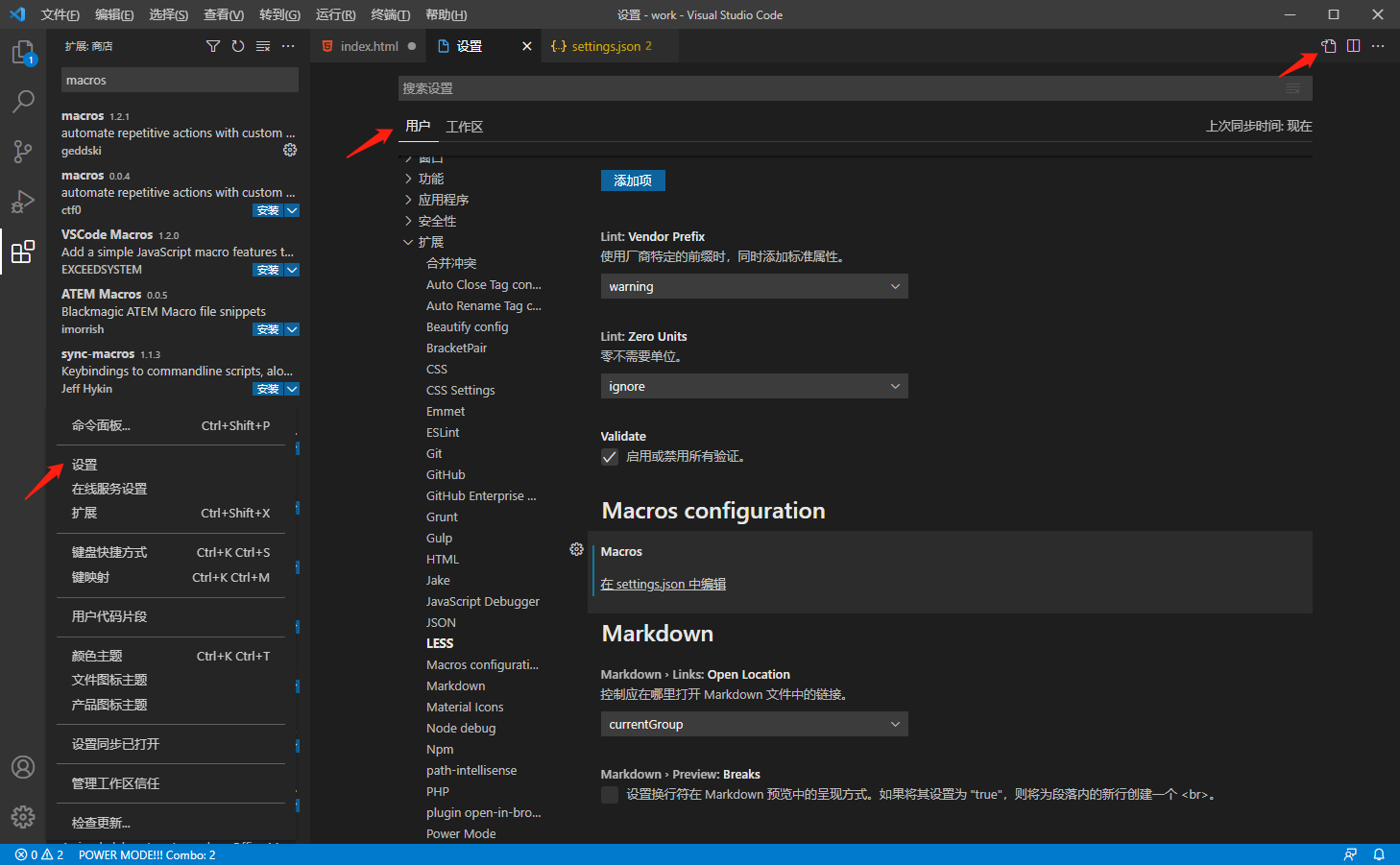Click the 添加项 button

coord(633,180)
